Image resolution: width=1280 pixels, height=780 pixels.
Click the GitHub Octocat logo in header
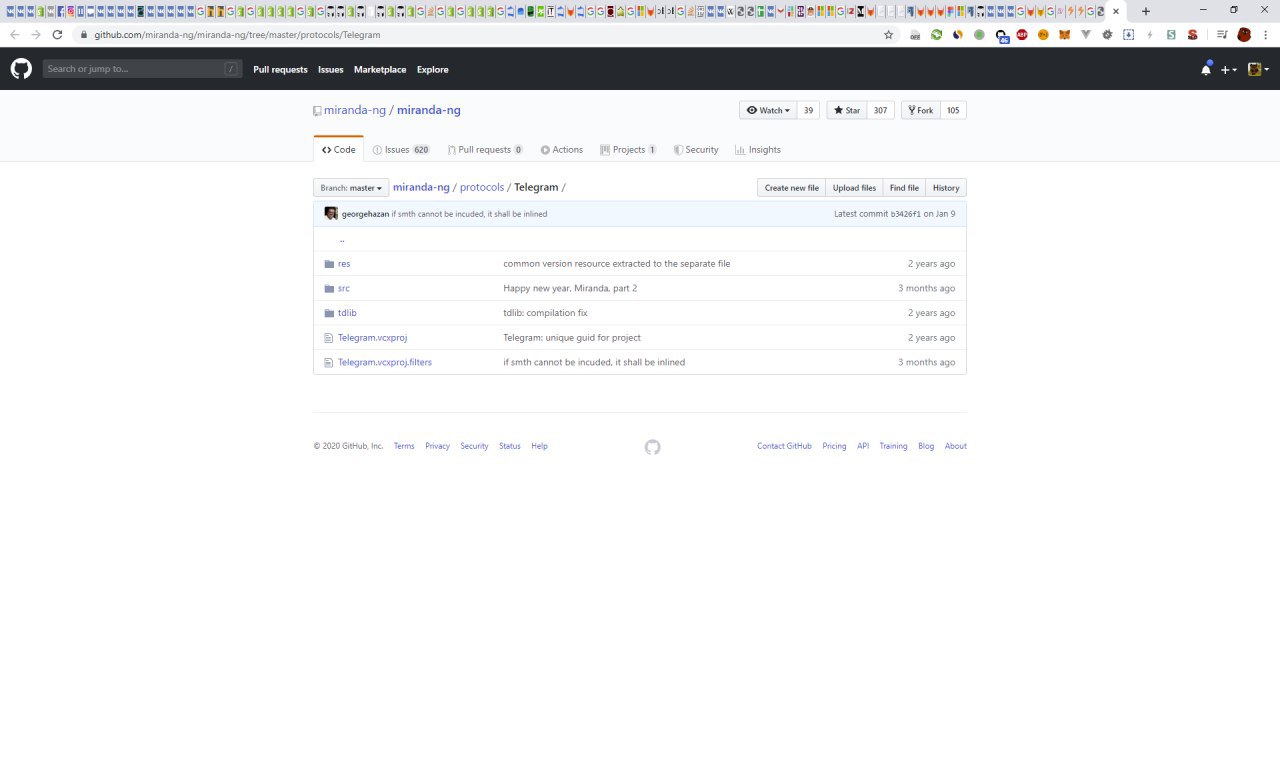21,69
